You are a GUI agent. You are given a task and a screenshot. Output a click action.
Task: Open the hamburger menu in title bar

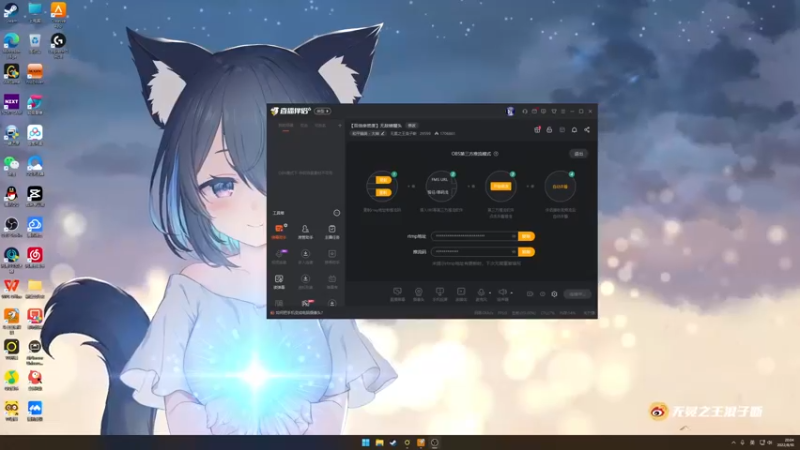tap(563, 111)
